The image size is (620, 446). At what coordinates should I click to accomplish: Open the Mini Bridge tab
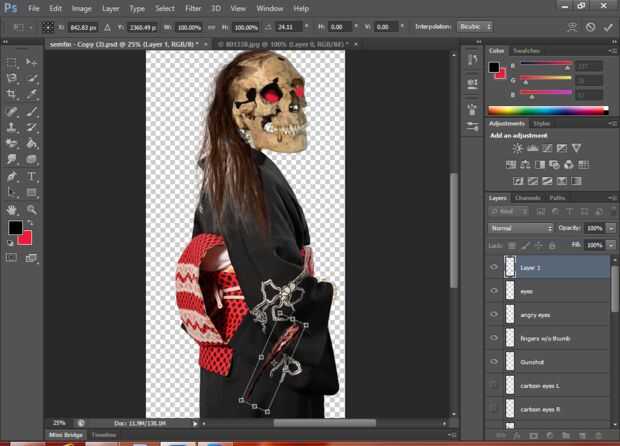(66, 435)
